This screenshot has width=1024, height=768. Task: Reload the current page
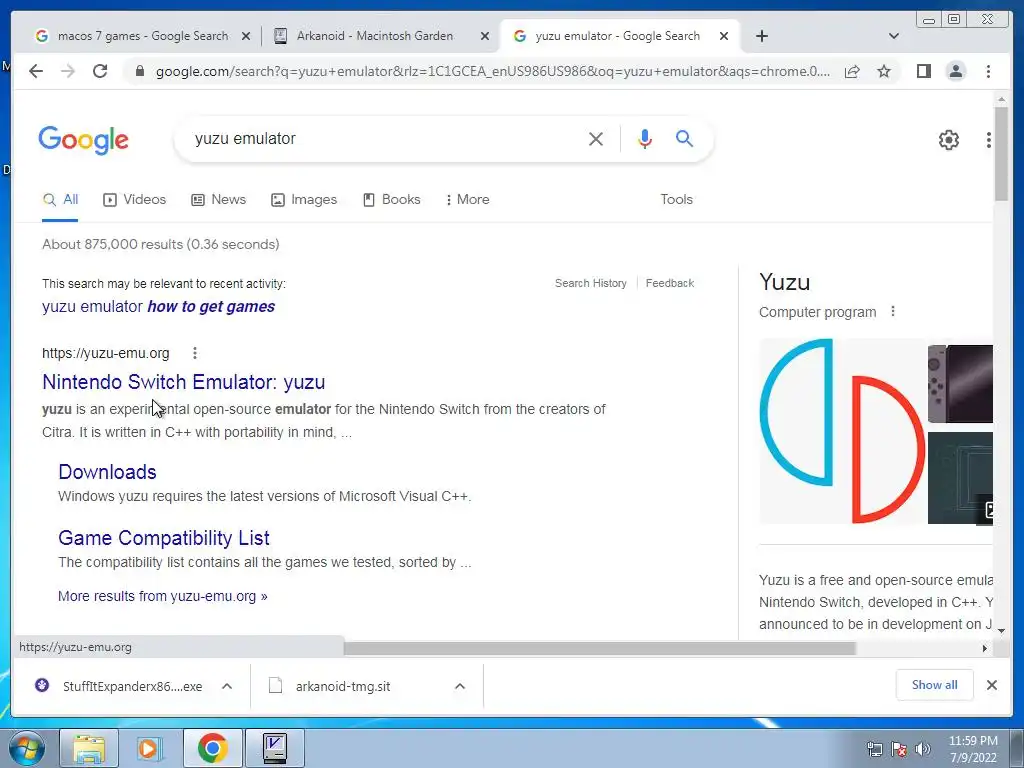point(100,71)
